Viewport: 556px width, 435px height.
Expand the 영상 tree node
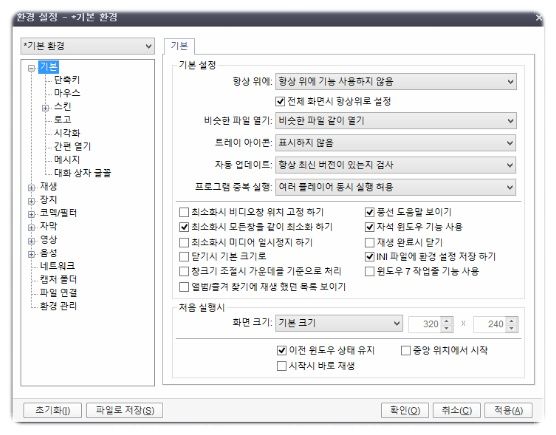pyautogui.click(x=32, y=241)
